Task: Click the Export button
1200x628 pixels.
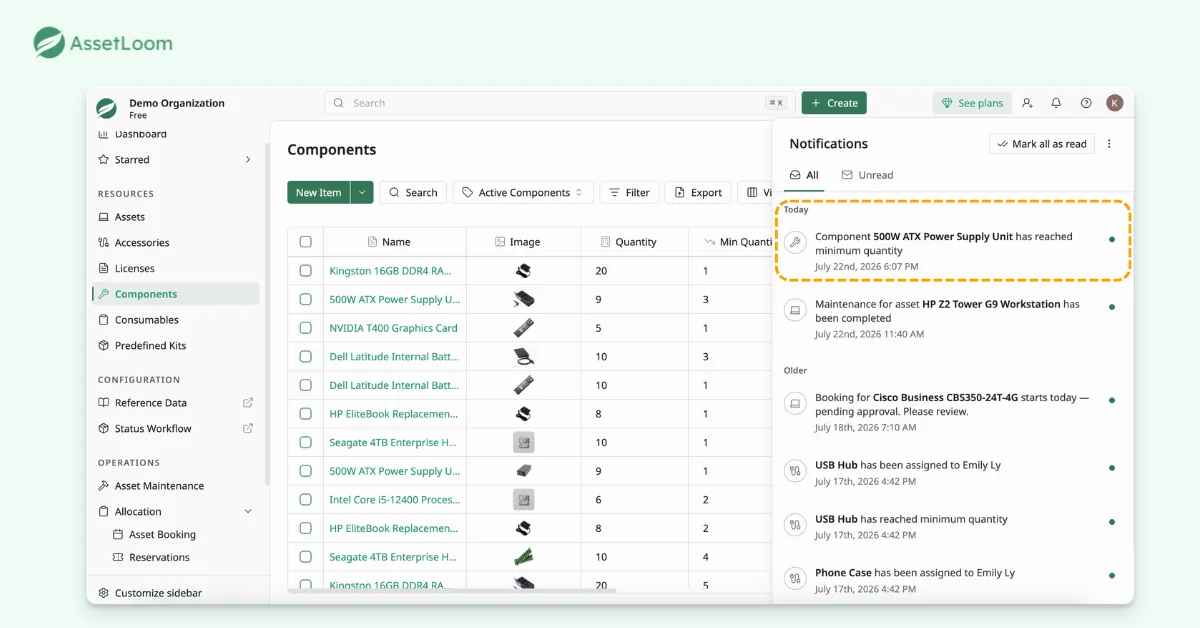Action: click(x=698, y=192)
